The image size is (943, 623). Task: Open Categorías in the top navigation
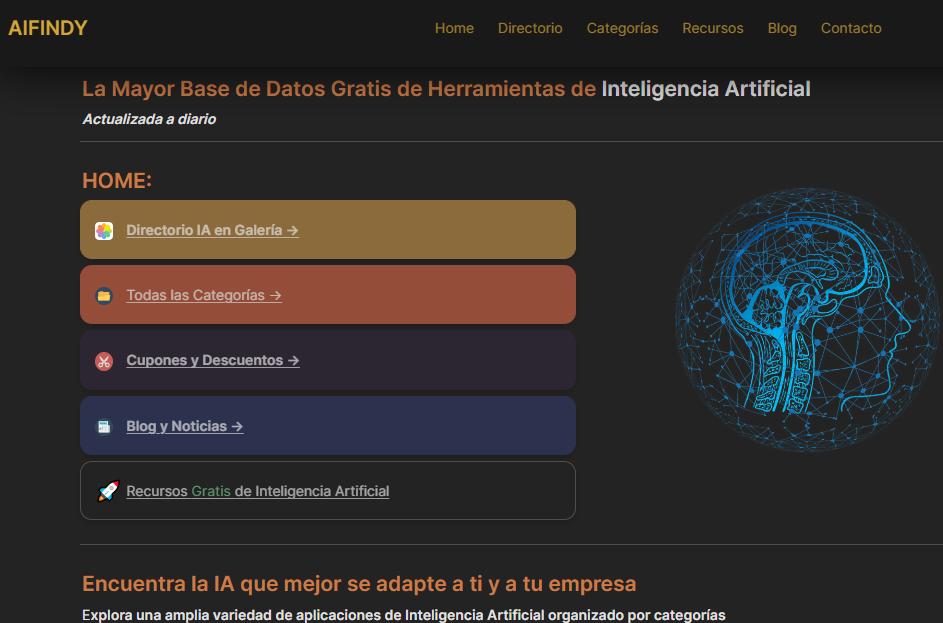tap(622, 28)
